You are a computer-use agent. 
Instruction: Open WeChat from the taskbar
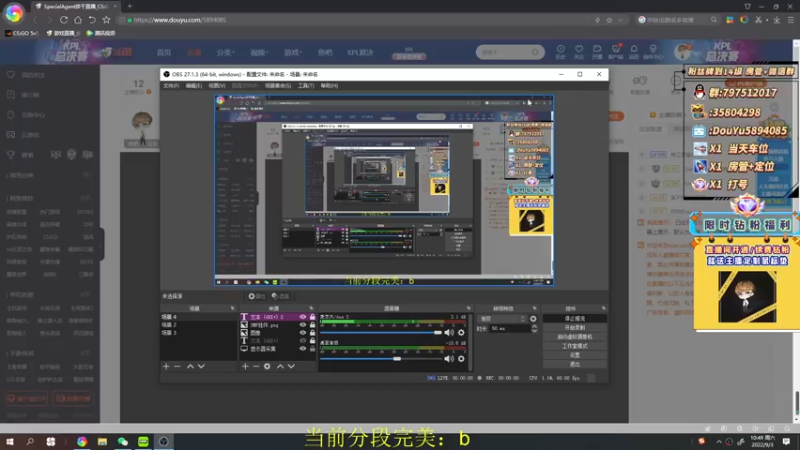(x=122, y=441)
